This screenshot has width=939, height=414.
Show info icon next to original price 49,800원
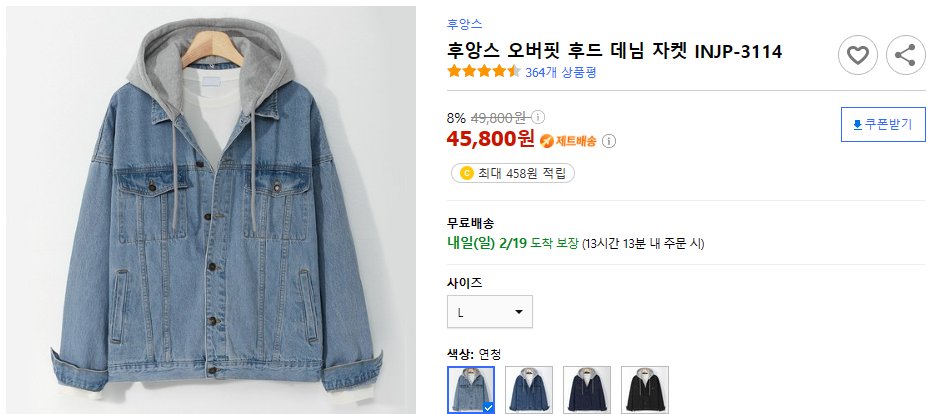pos(538,116)
